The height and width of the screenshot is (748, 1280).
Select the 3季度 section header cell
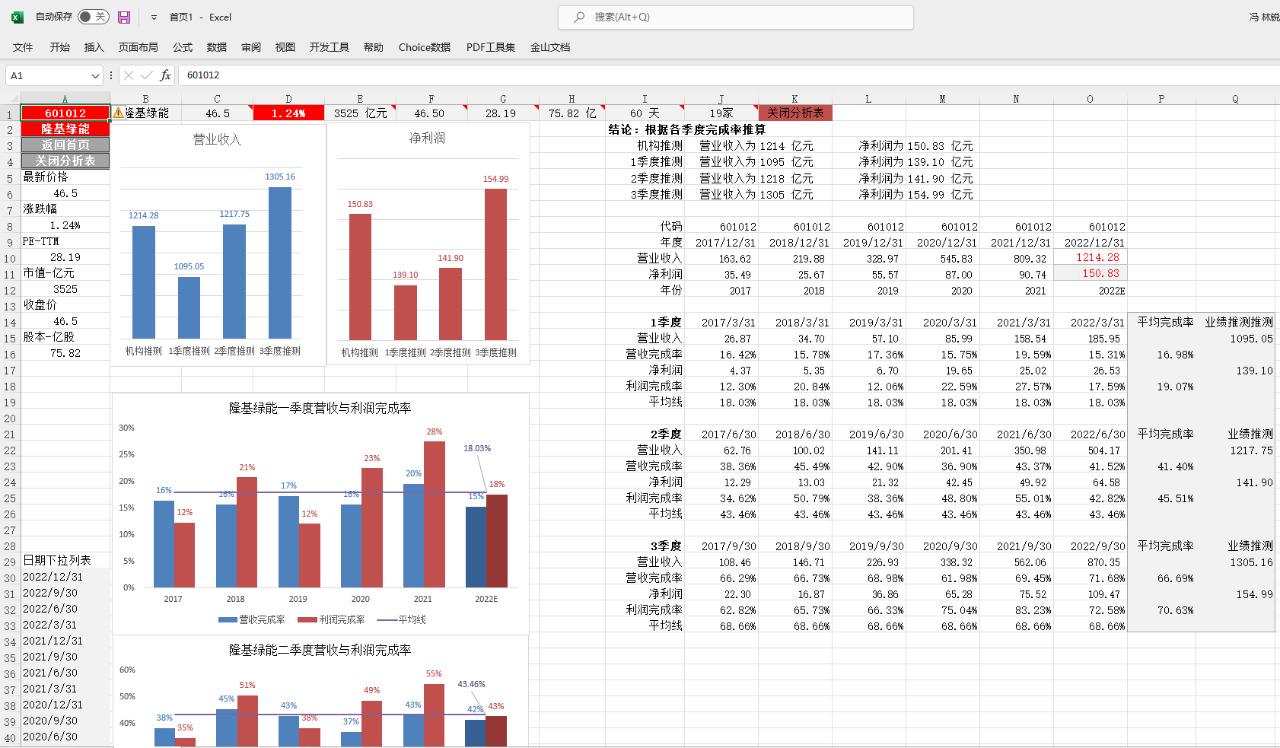645,546
